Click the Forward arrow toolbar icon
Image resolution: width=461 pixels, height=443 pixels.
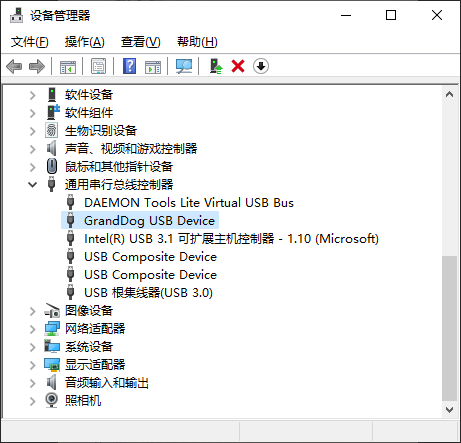(37, 66)
